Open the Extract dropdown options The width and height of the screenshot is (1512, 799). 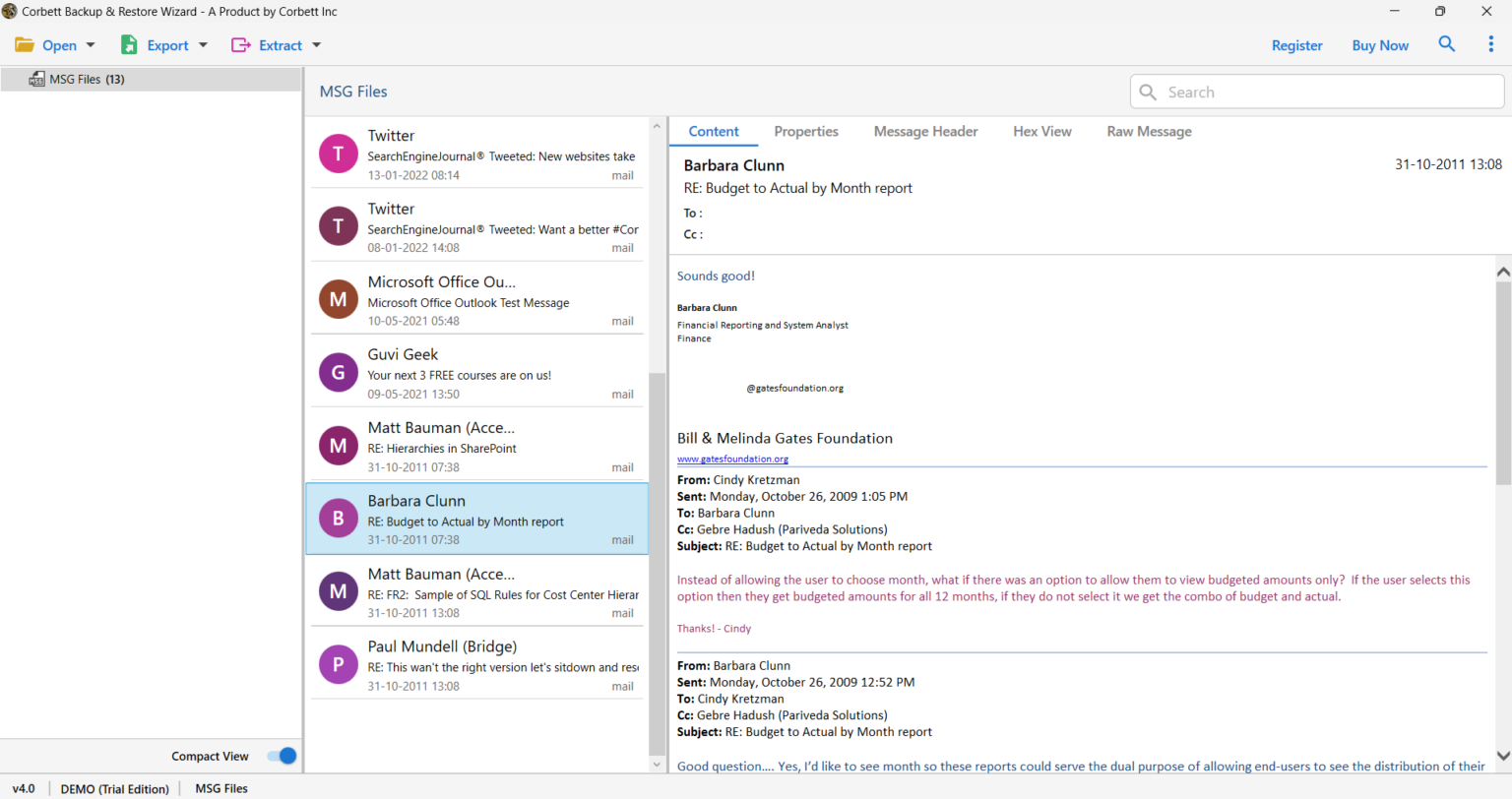click(x=316, y=44)
